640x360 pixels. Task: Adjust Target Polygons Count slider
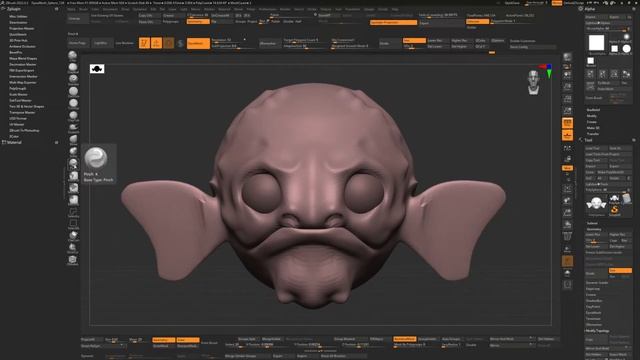click(305, 40)
